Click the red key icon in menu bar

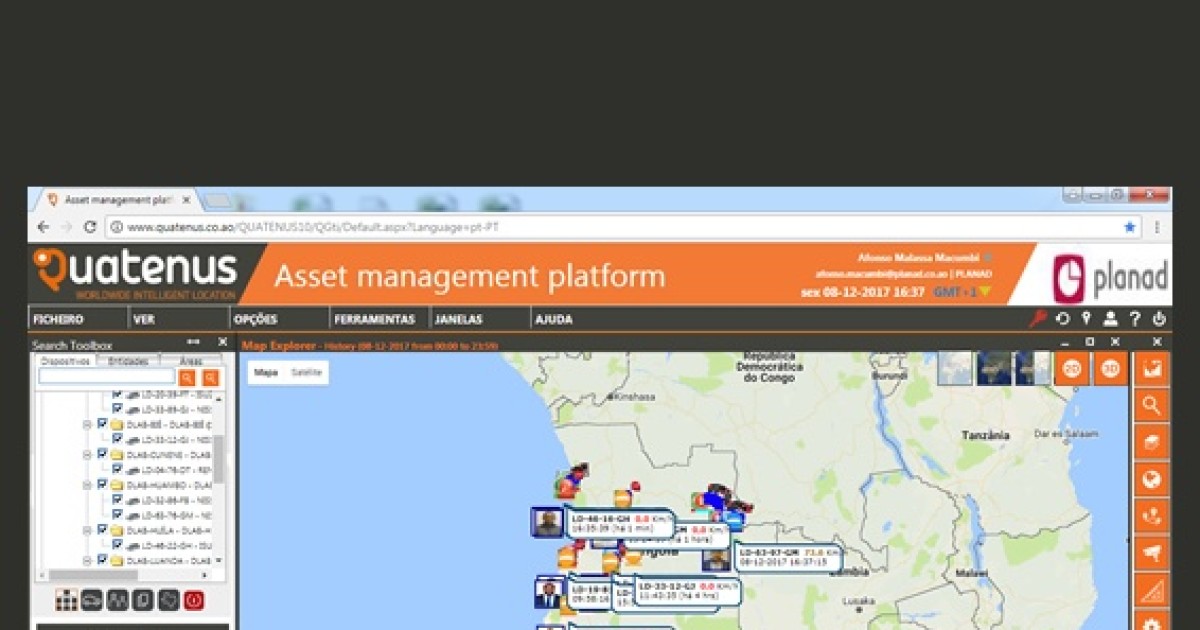1038,319
